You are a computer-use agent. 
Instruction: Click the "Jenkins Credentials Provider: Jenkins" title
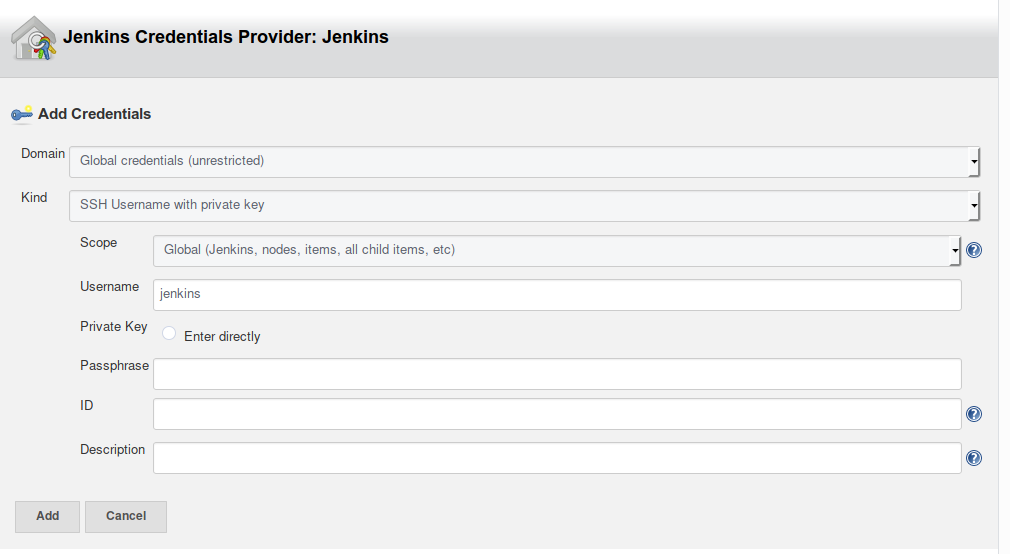pos(226,38)
